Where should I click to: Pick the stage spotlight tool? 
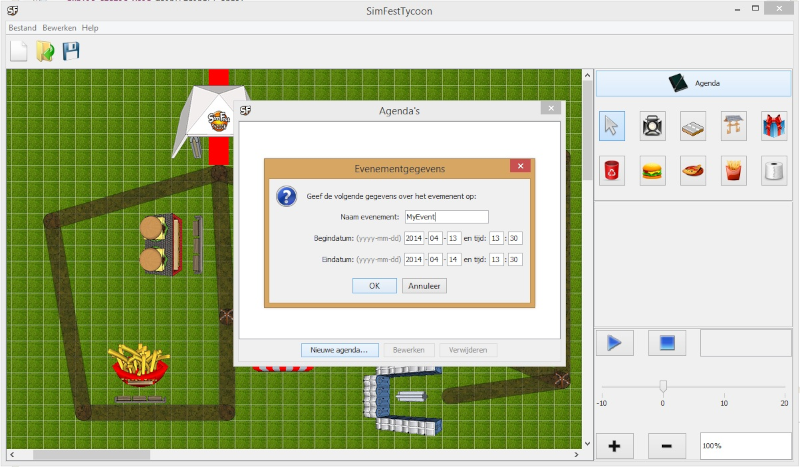pyautogui.click(x=653, y=125)
